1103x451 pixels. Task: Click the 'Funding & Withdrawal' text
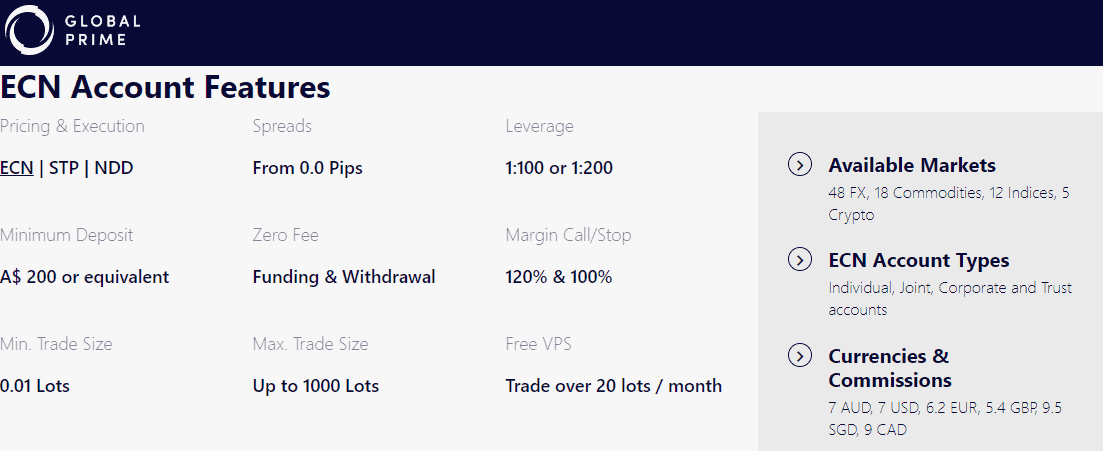(x=344, y=277)
